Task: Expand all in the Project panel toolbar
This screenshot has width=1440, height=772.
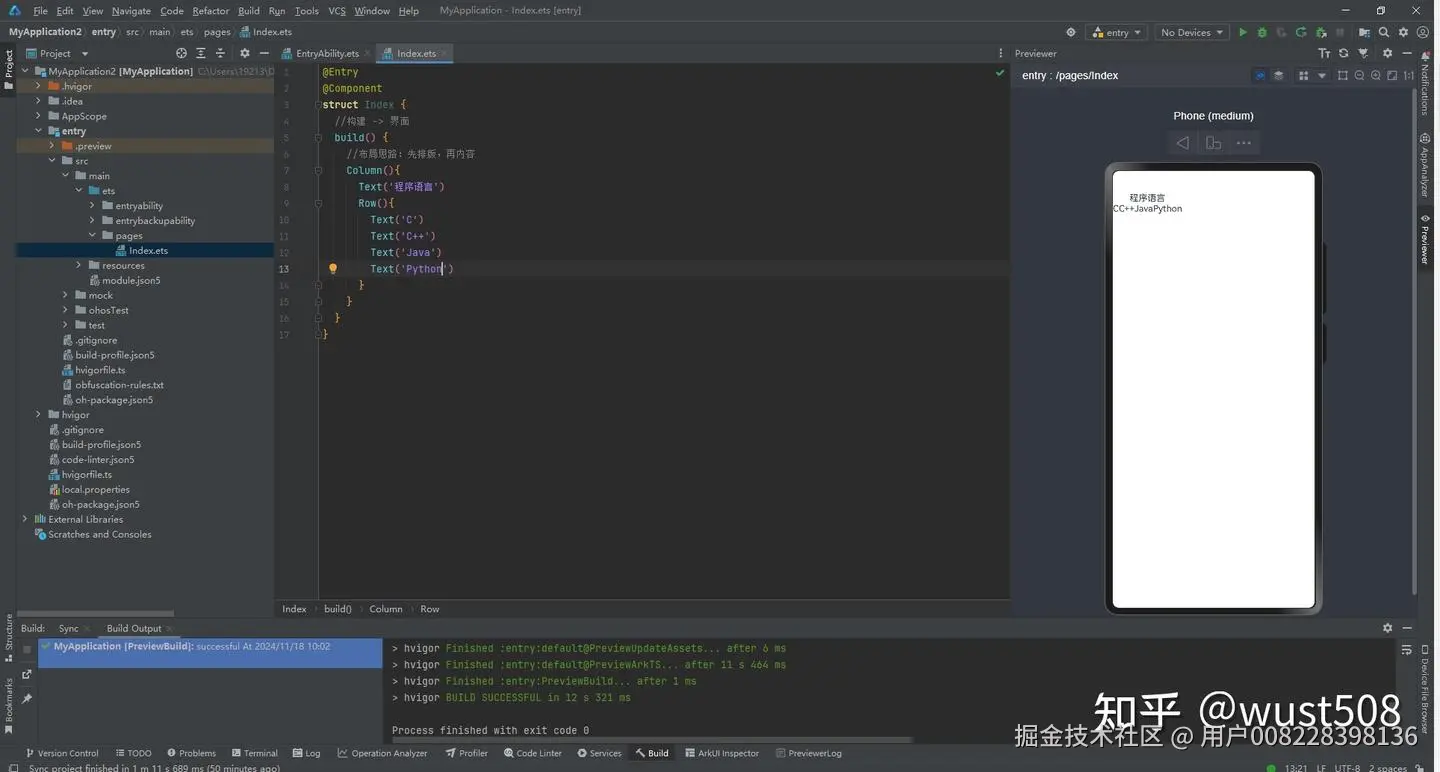Action: pyautogui.click(x=201, y=53)
